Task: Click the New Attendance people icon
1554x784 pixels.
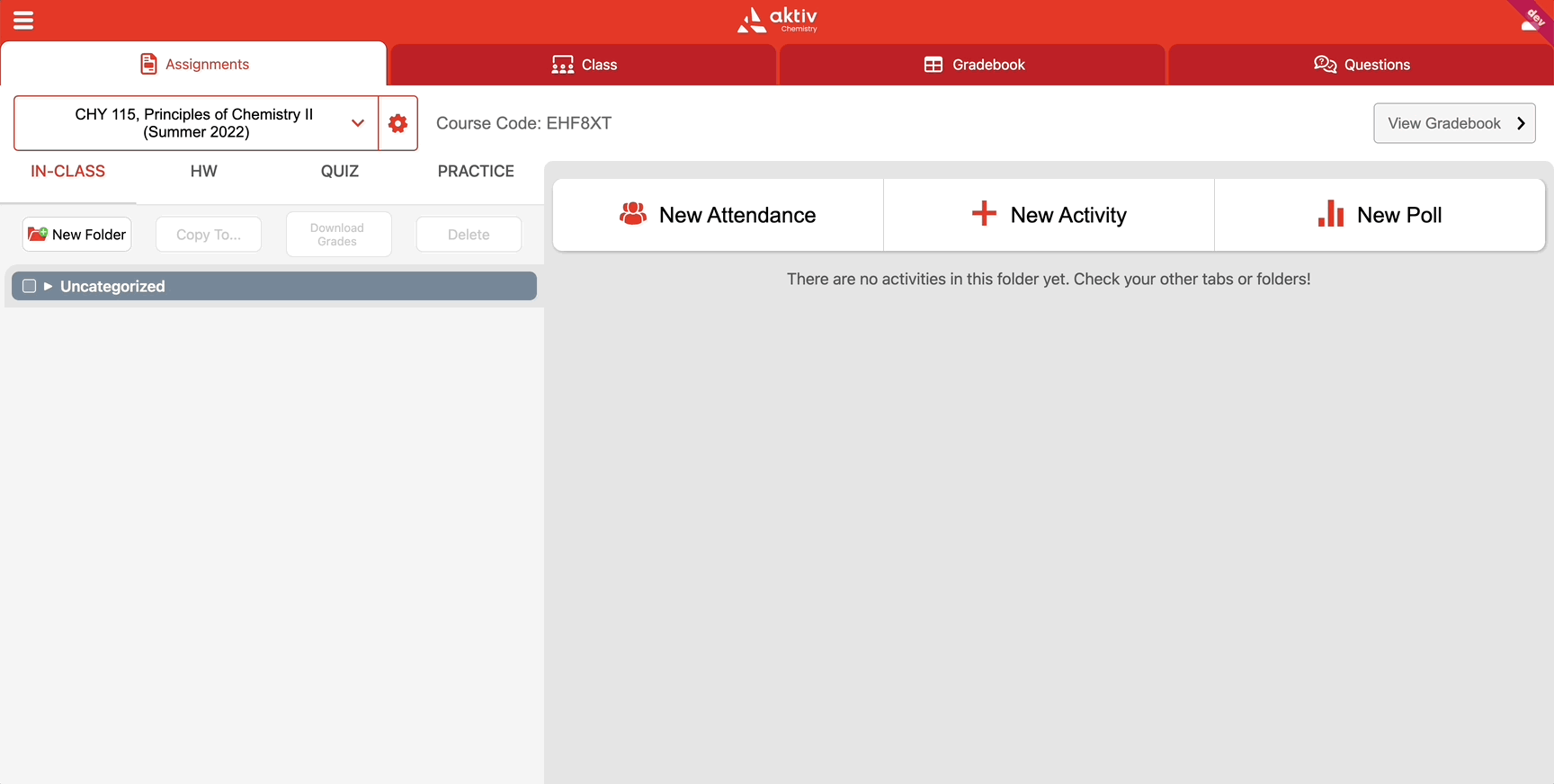Action: click(x=633, y=214)
